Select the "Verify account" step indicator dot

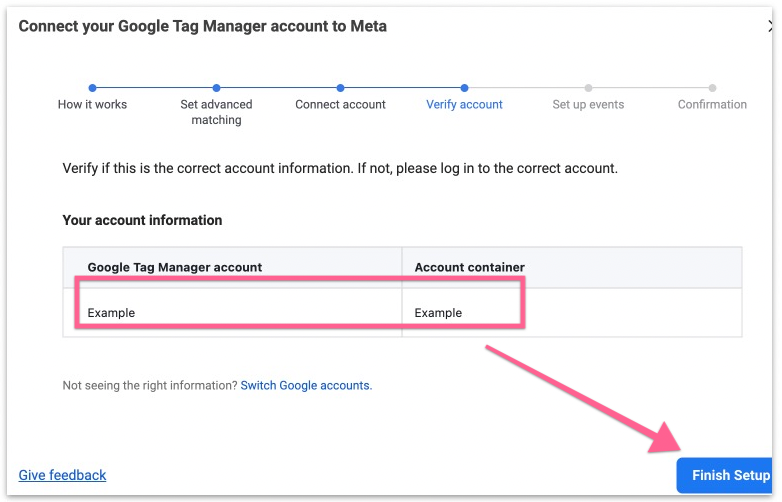pos(464,88)
